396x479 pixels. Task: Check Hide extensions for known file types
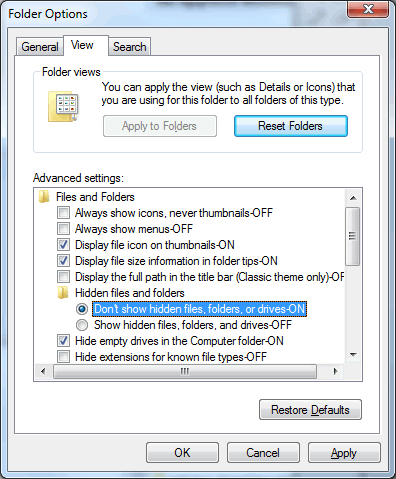click(x=63, y=357)
